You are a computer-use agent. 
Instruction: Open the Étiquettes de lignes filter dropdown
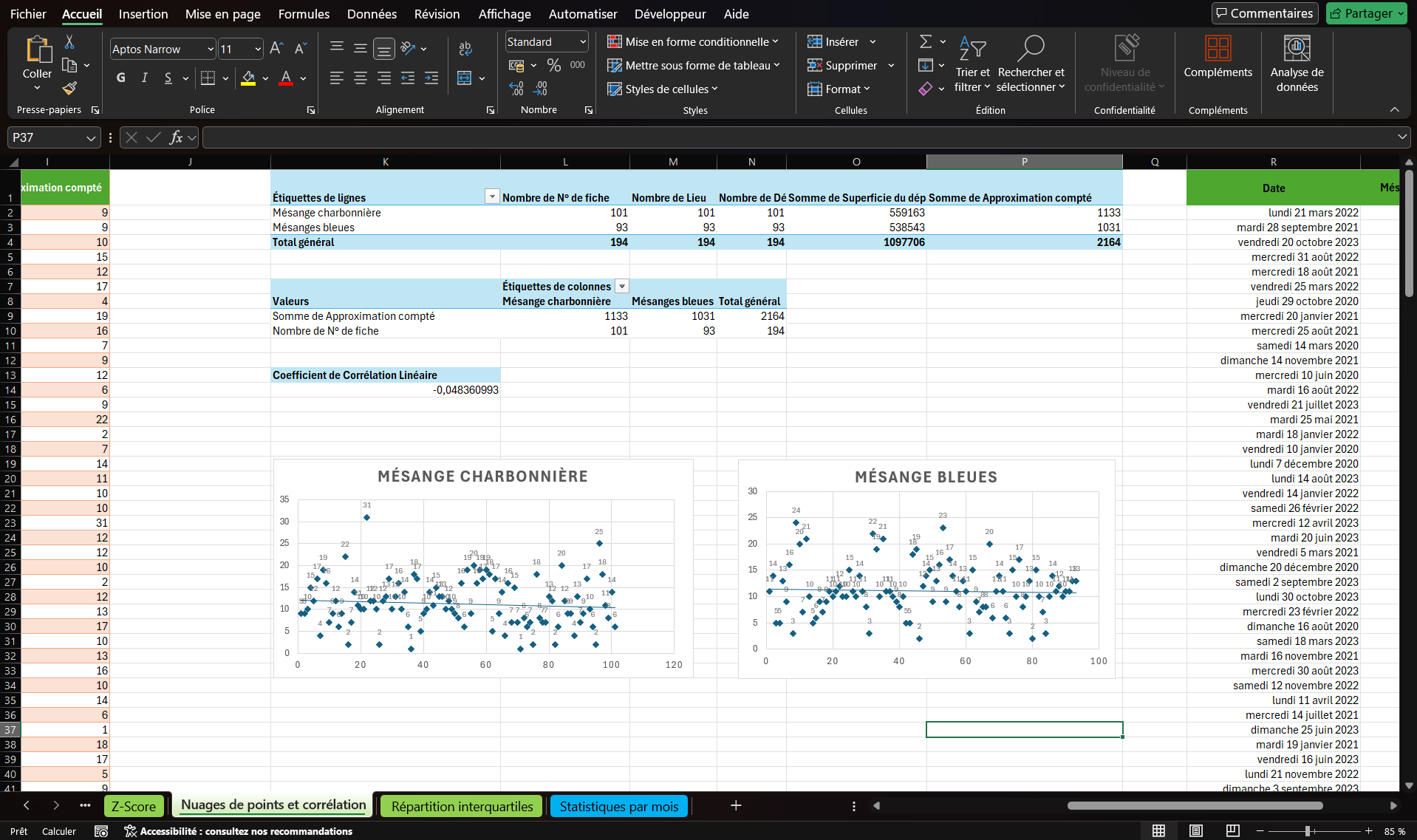(x=491, y=197)
